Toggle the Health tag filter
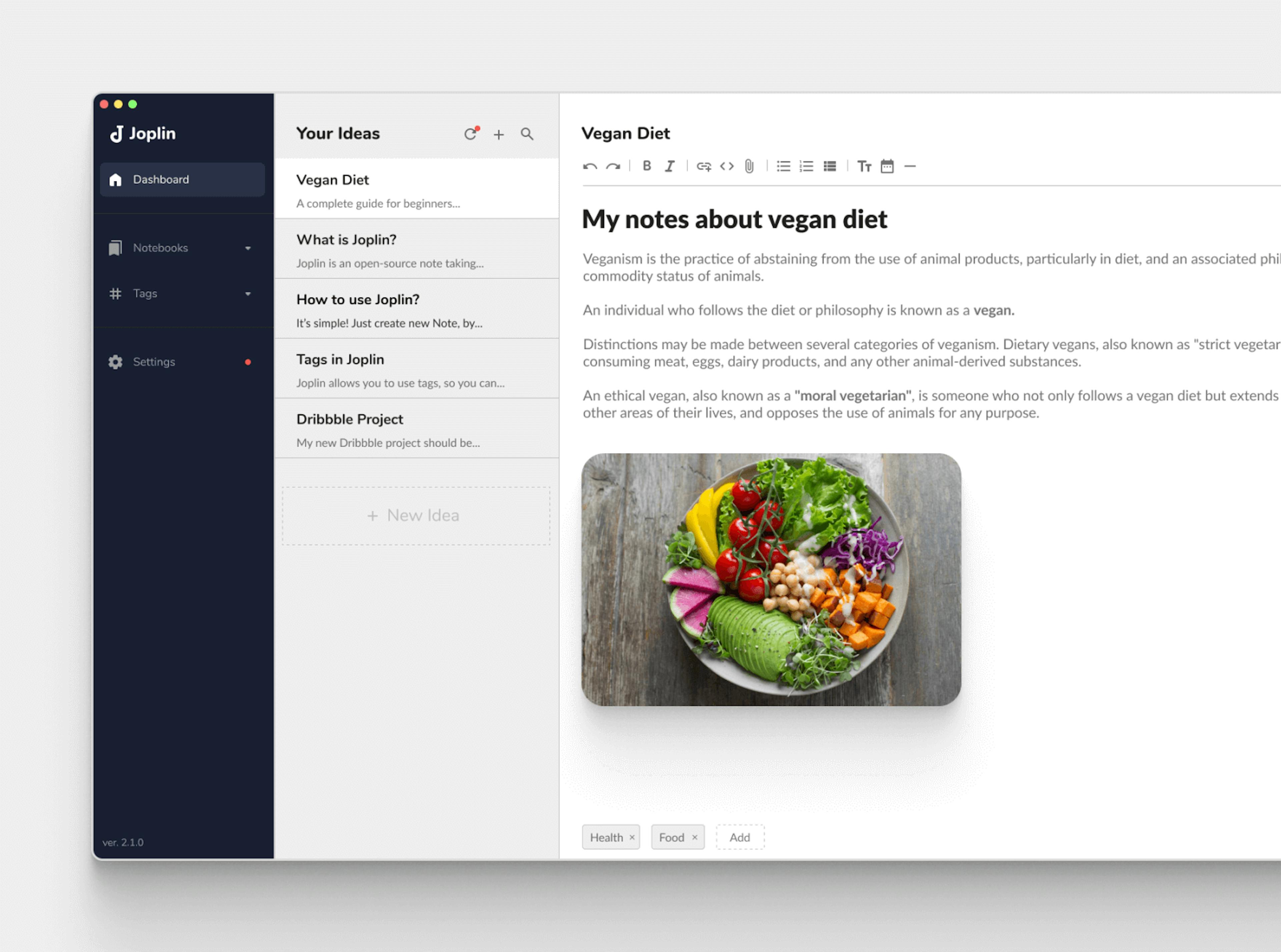Image resolution: width=1281 pixels, height=952 pixels. point(611,837)
